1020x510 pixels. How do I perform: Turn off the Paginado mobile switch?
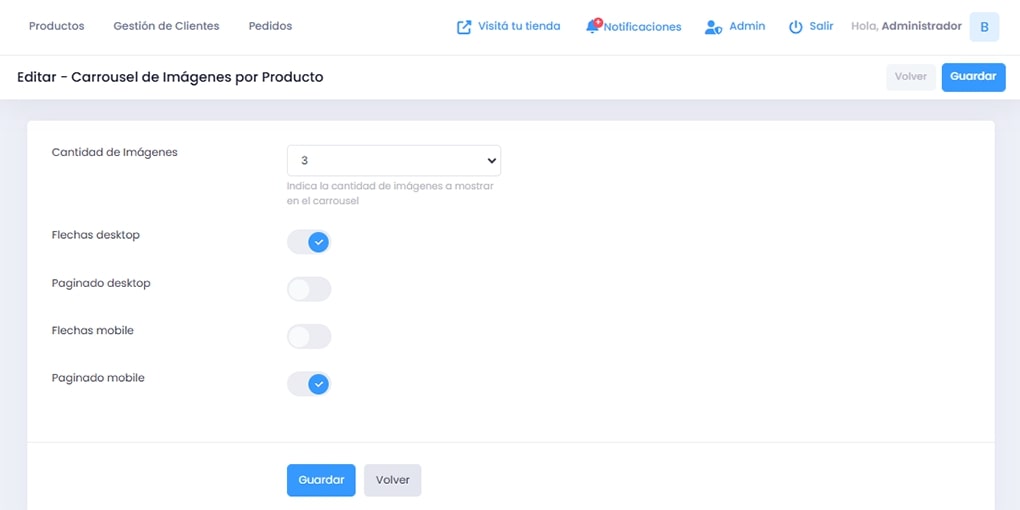pyautogui.click(x=309, y=384)
